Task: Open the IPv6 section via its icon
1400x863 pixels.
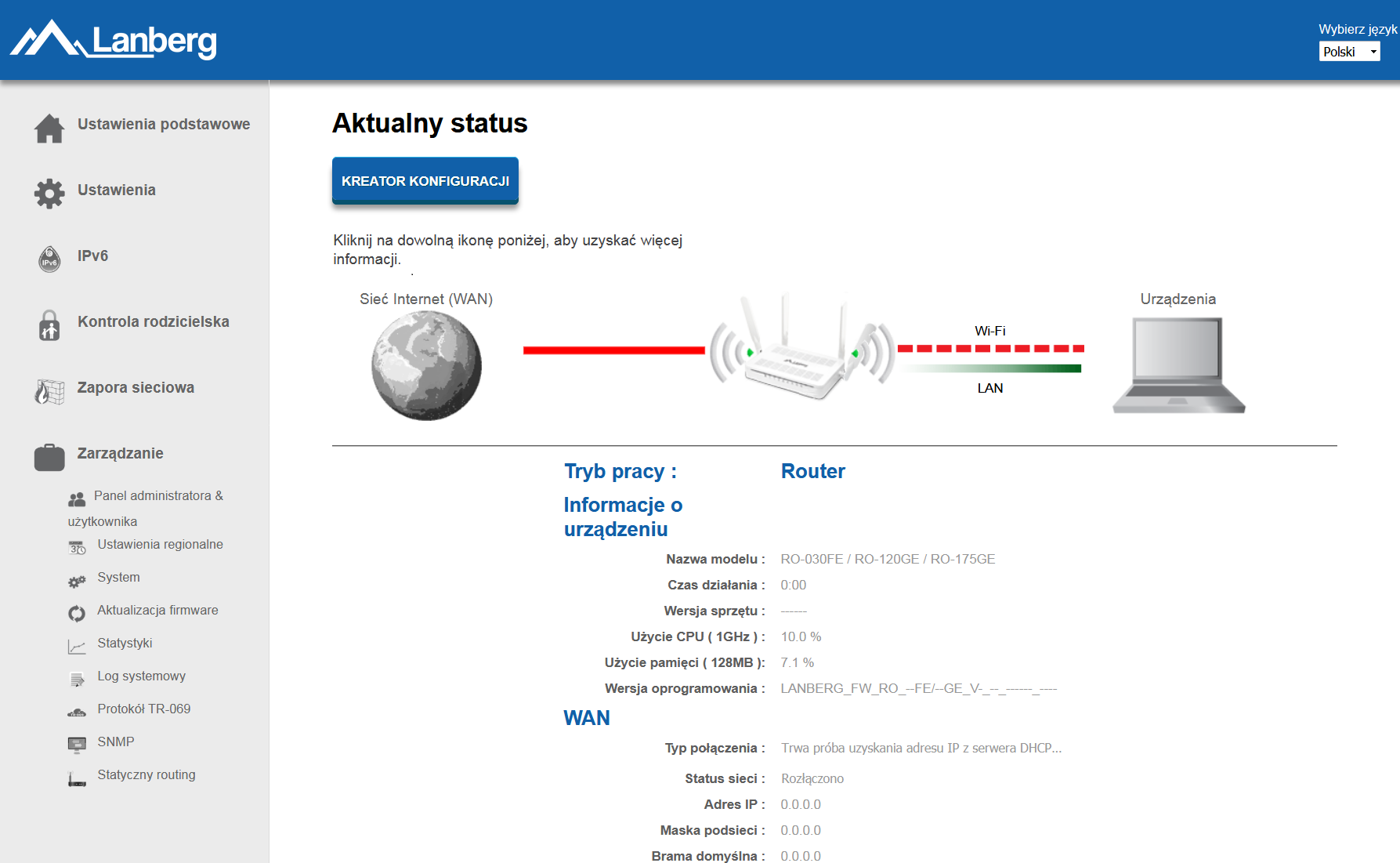Action: coord(49,259)
